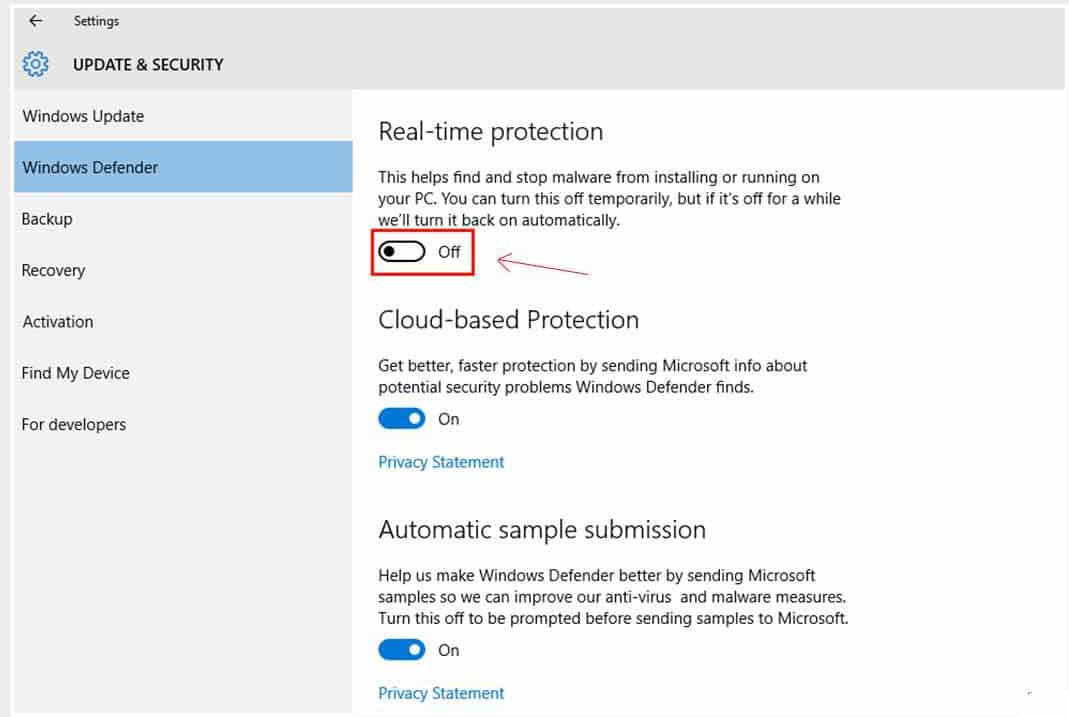1069x717 pixels.
Task: Disable Cloud-based Protection toggle
Action: click(402, 418)
